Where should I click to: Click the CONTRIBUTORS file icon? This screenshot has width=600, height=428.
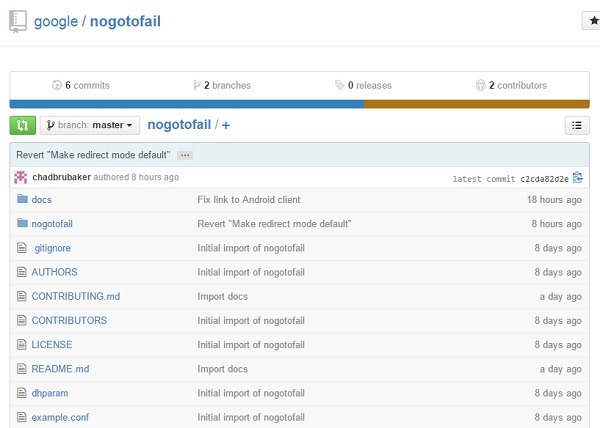pyautogui.click(x=22, y=320)
